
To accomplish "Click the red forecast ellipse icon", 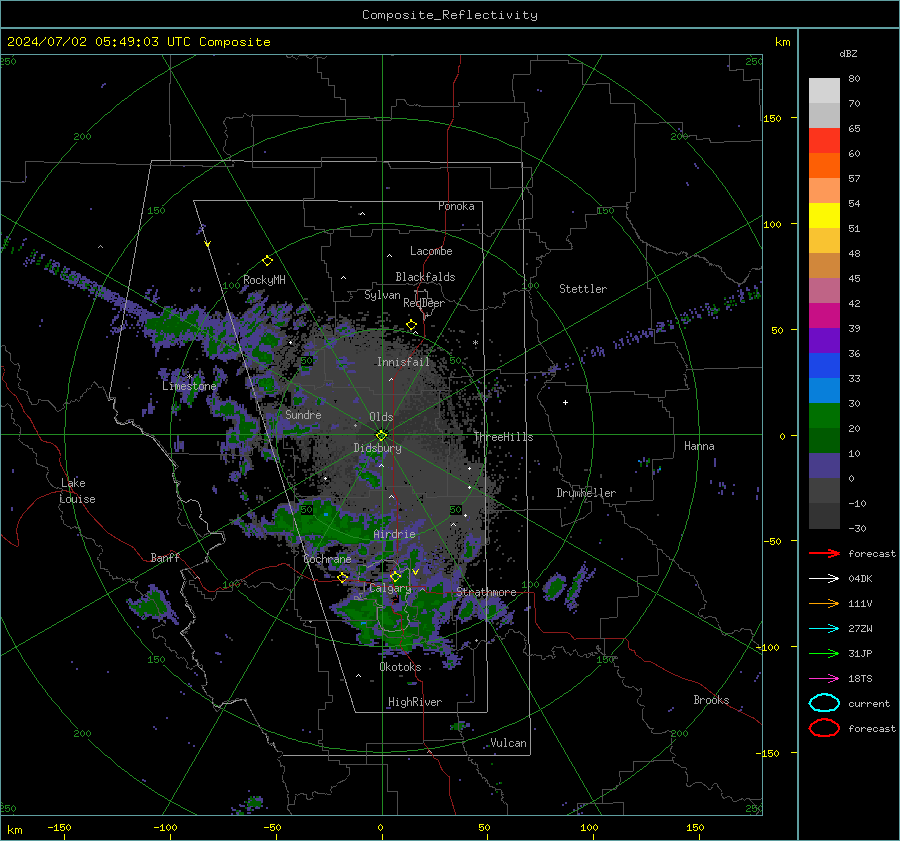I will click(x=824, y=728).
